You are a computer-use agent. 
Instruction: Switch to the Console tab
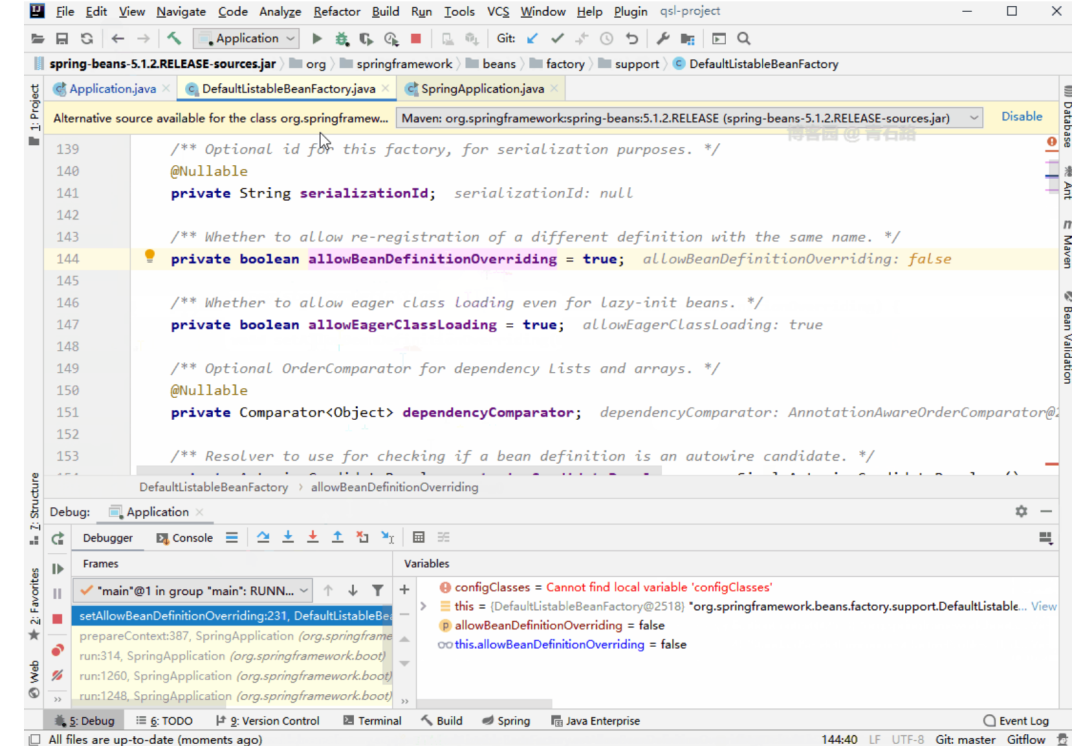coord(185,538)
